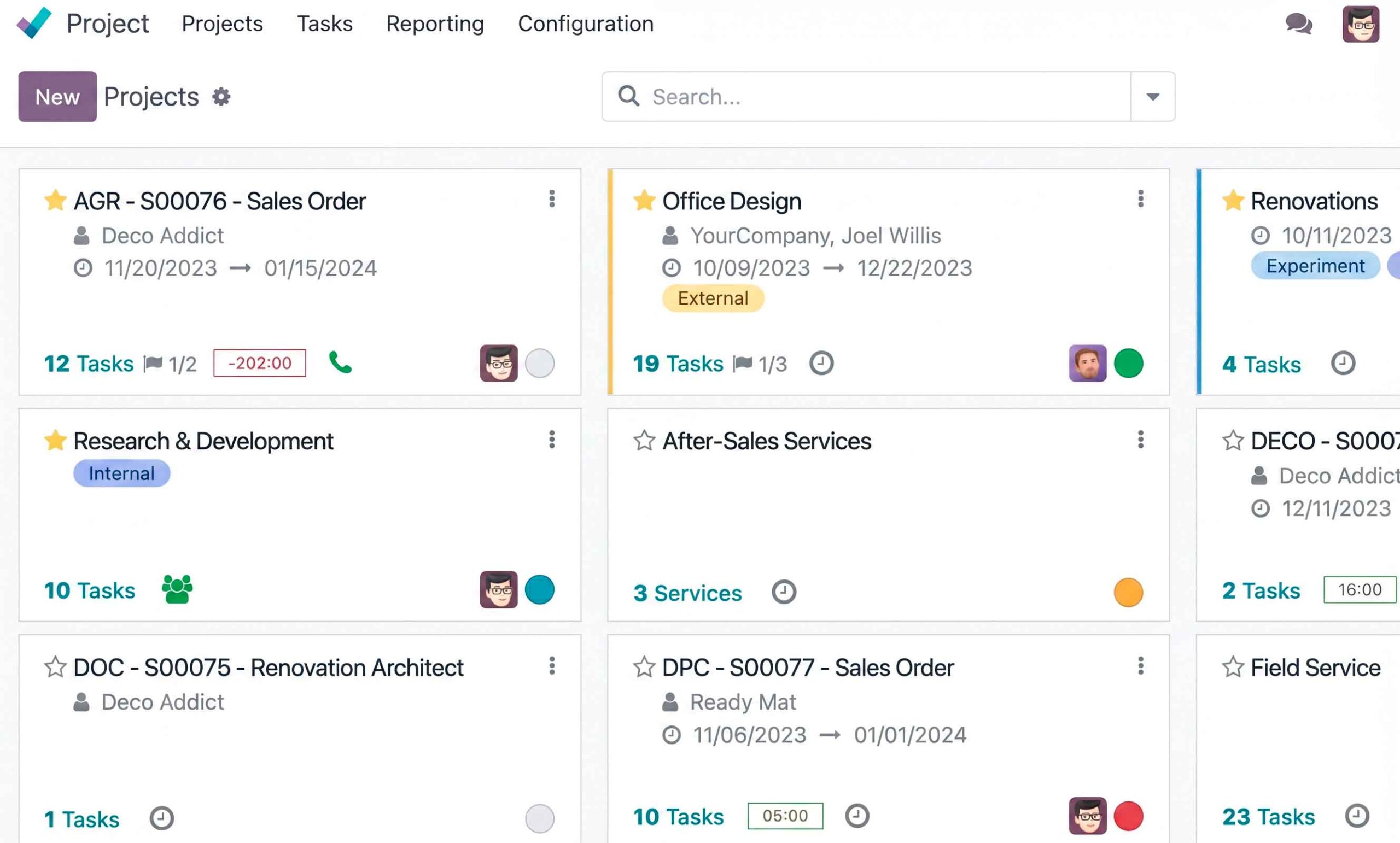Open the Configuration menu

click(586, 24)
